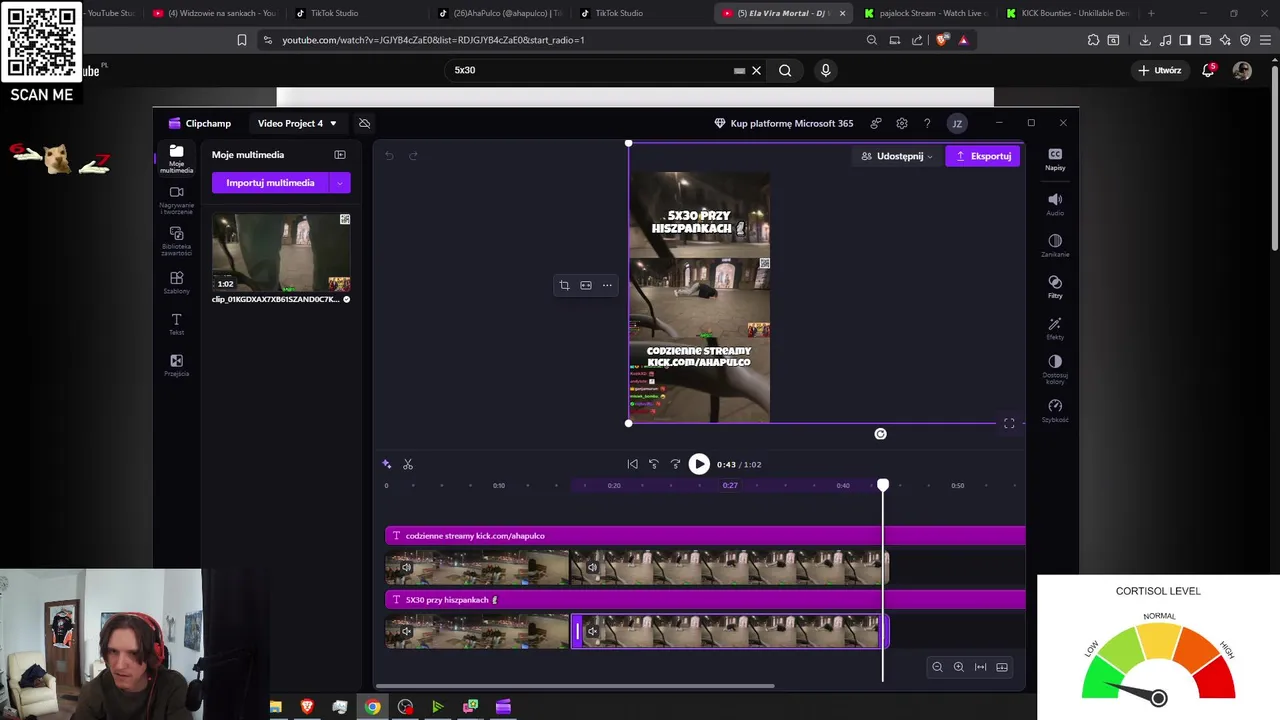Skip forward 5 seconds
The width and height of the screenshot is (1280, 720).
click(676, 464)
